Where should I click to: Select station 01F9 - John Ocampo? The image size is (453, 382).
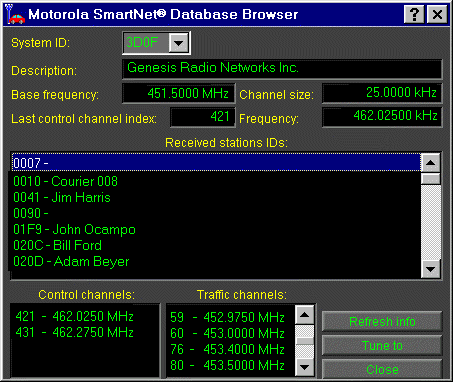pos(216,229)
